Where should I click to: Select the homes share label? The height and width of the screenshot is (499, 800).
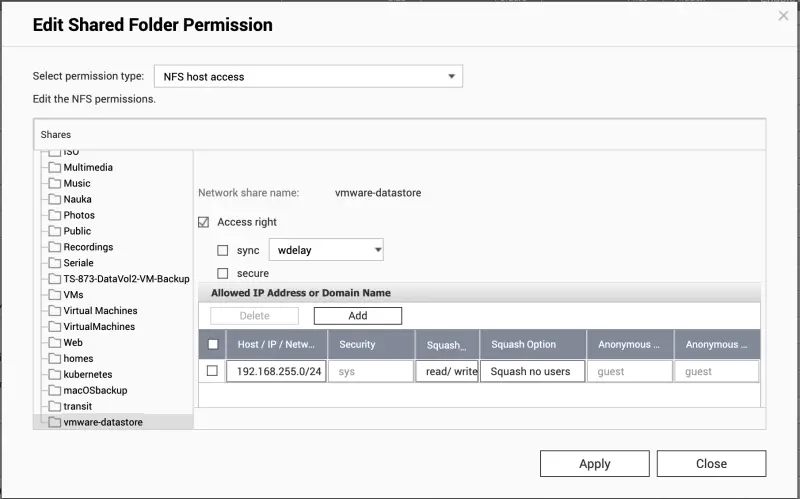pos(78,358)
